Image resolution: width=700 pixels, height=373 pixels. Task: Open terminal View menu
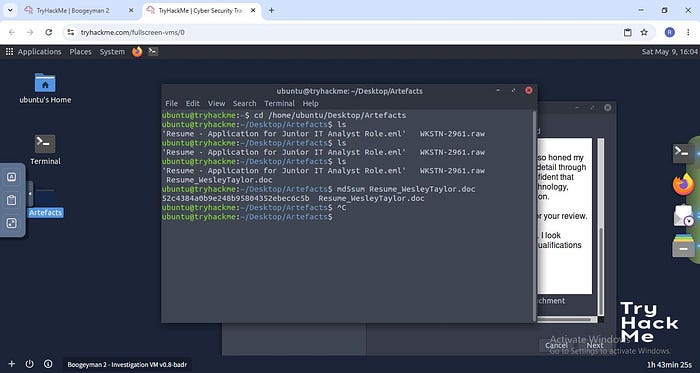point(217,103)
